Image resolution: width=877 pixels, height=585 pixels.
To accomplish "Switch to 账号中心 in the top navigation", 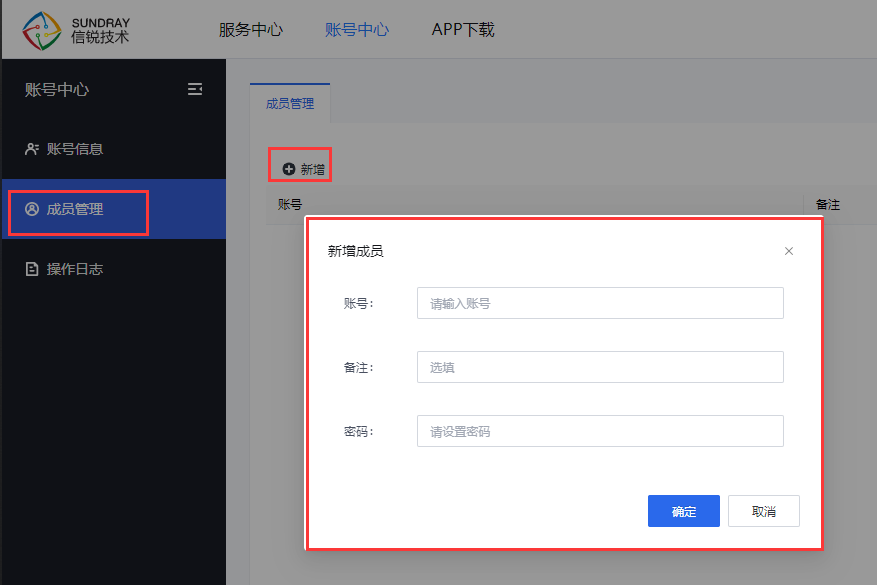I will [357, 29].
